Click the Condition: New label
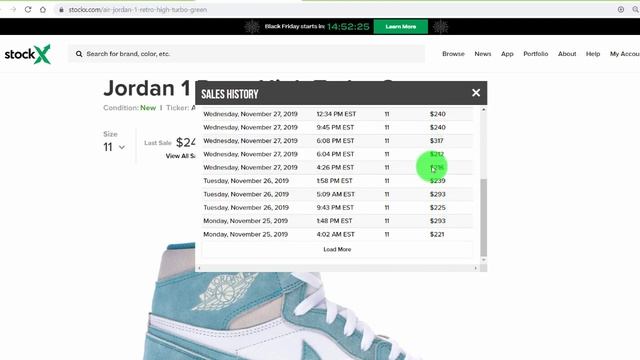The width and height of the screenshot is (640, 360). pos(129,108)
